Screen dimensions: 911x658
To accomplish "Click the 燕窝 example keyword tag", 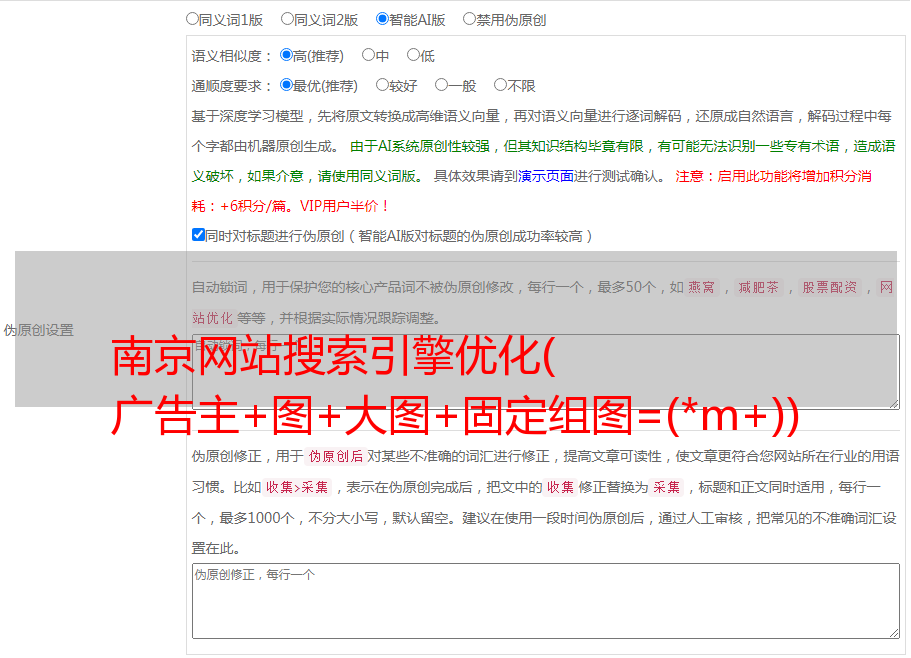I will click(701, 287).
